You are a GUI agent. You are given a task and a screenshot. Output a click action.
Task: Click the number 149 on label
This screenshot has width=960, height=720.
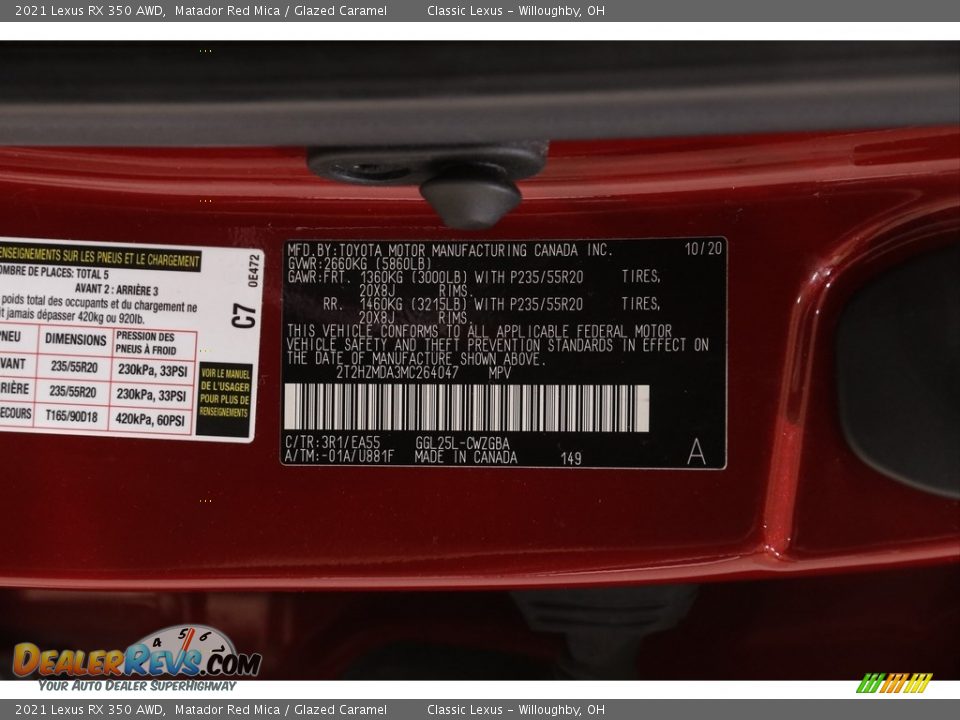click(571, 458)
